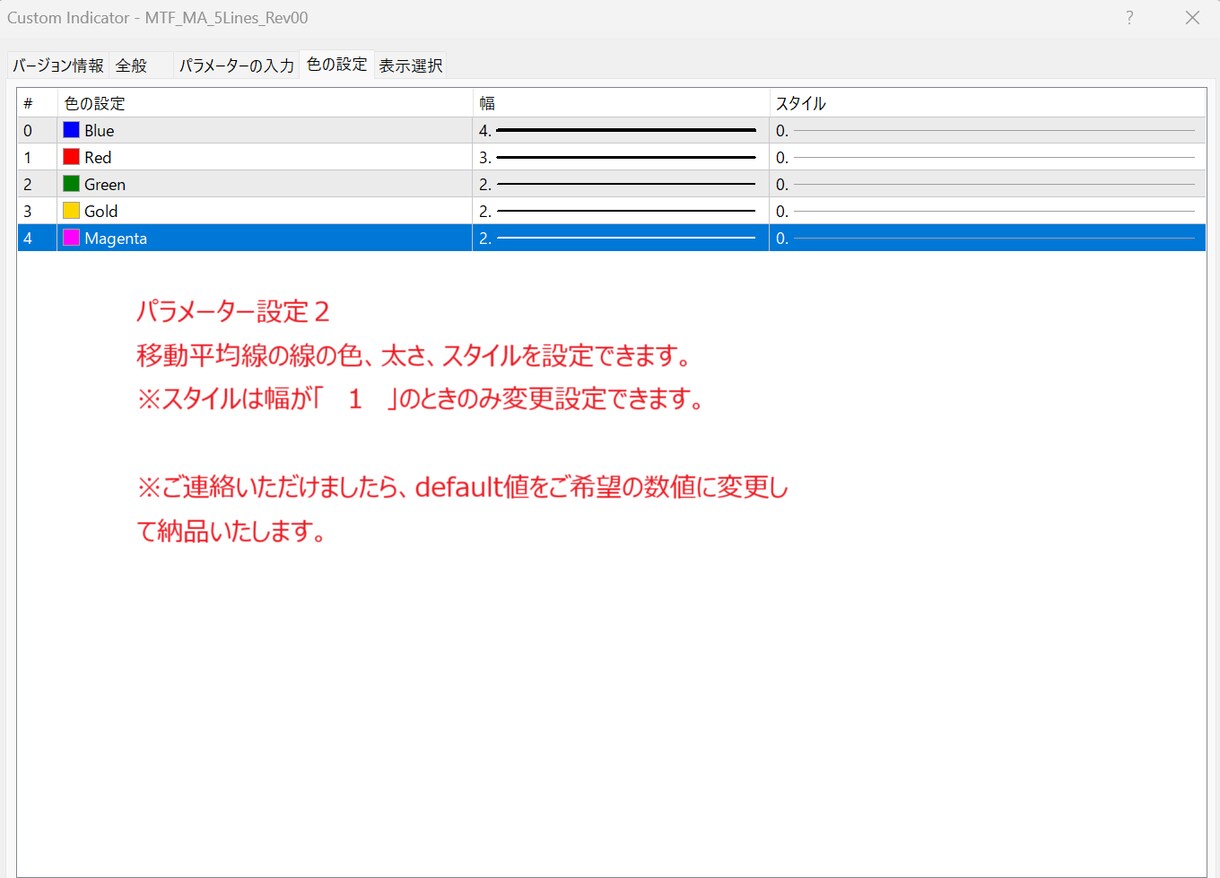Viewport: 1220px width, 878px height.
Task: Open the パラメーターの入力 tab
Action: pyautogui.click(x=236, y=66)
